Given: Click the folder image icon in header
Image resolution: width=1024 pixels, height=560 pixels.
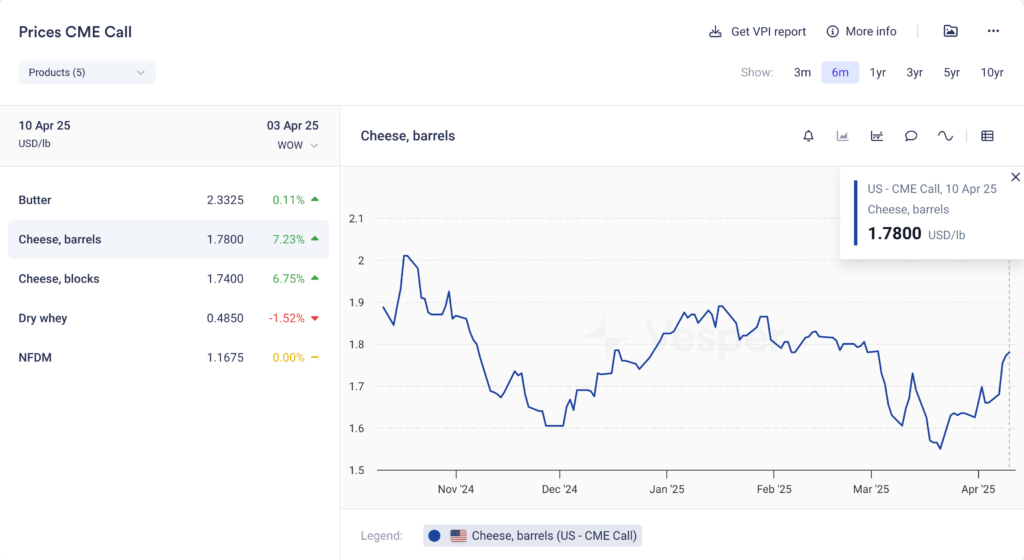Looking at the screenshot, I should tap(950, 31).
